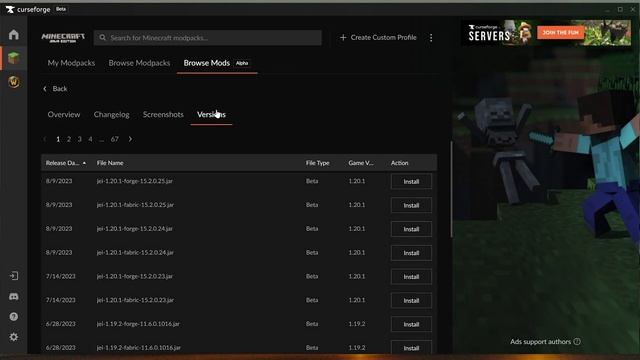
Task: Install jei-1.19.2-forge-11.6.0.1016.jar
Action: point(411,324)
